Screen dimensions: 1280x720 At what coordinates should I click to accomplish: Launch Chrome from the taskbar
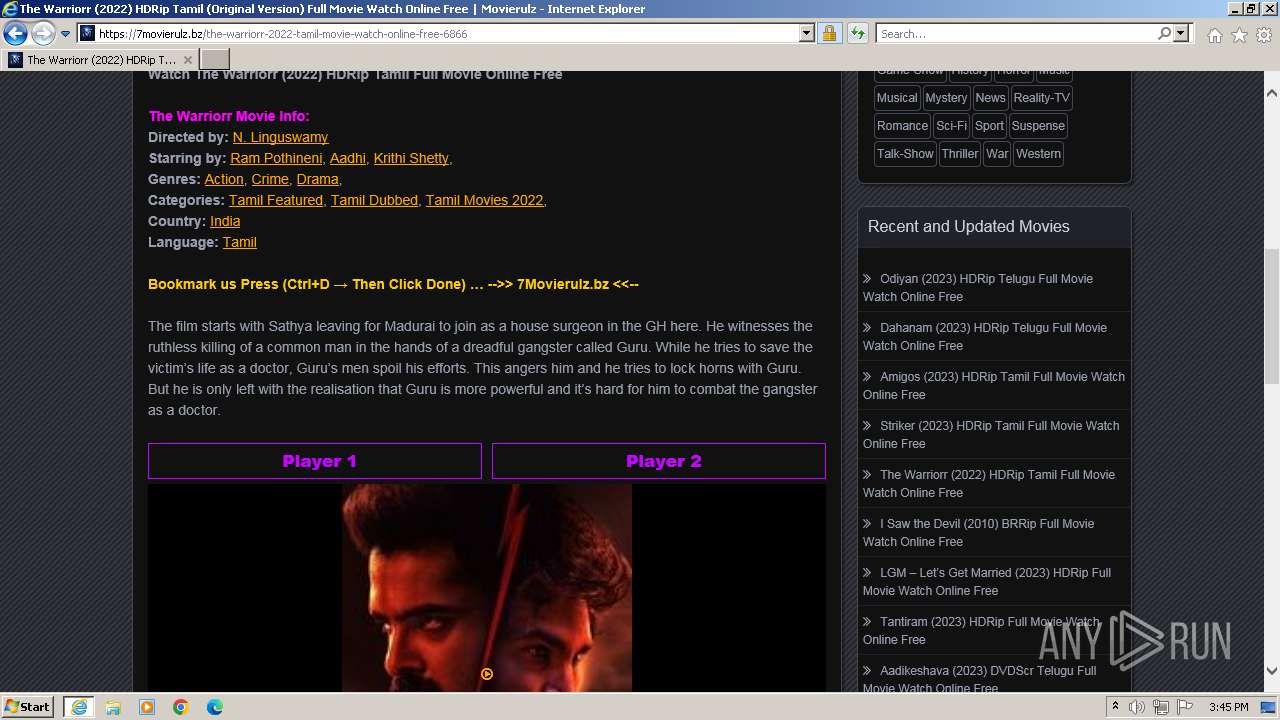(x=181, y=707)
